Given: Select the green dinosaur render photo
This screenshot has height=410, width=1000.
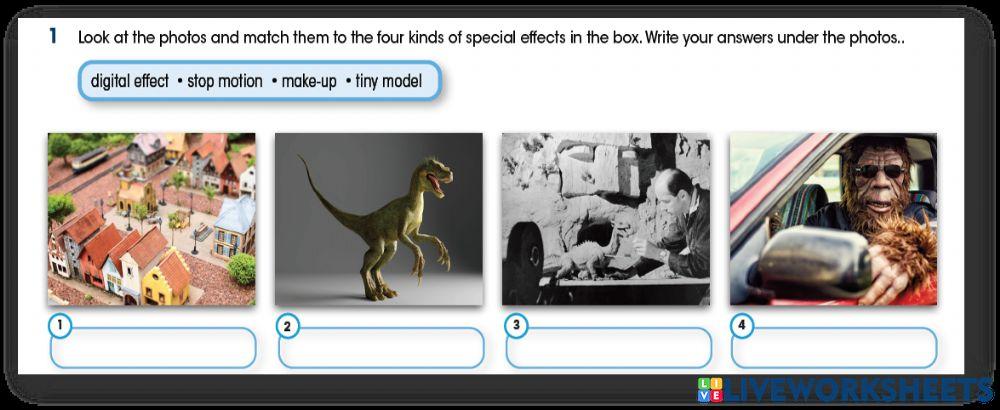Looking at the screenshot, I should (379, 219).
